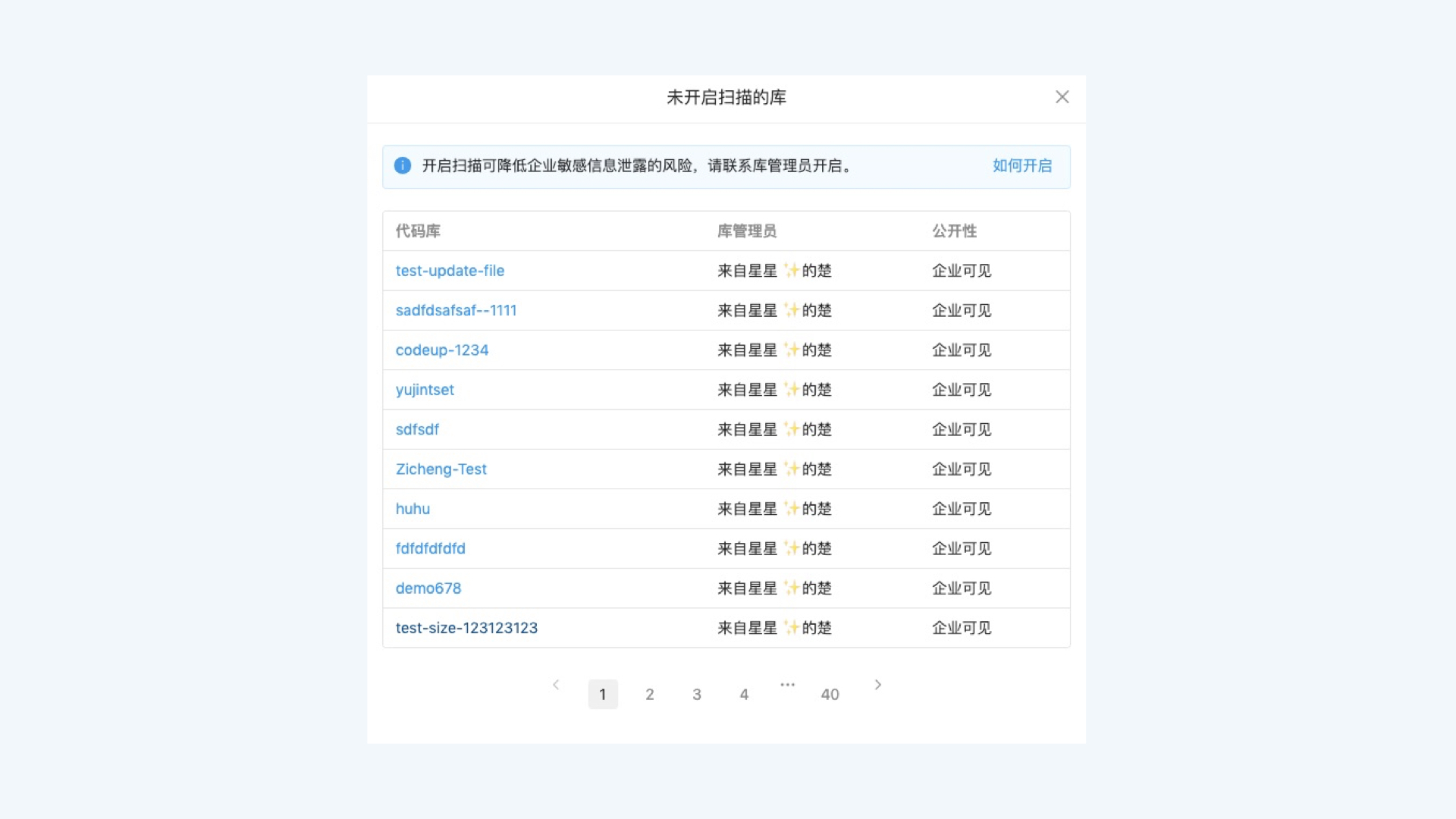1456x819 pixels.
Task: Jump to page 4
Action: [744, 695]
